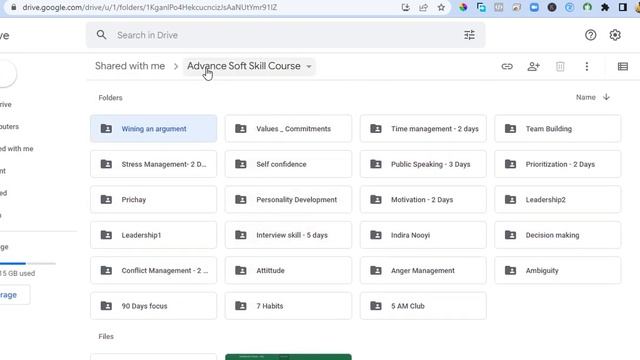
Task: Open the Conflict Management folder
Action: [x=153, y=270]
